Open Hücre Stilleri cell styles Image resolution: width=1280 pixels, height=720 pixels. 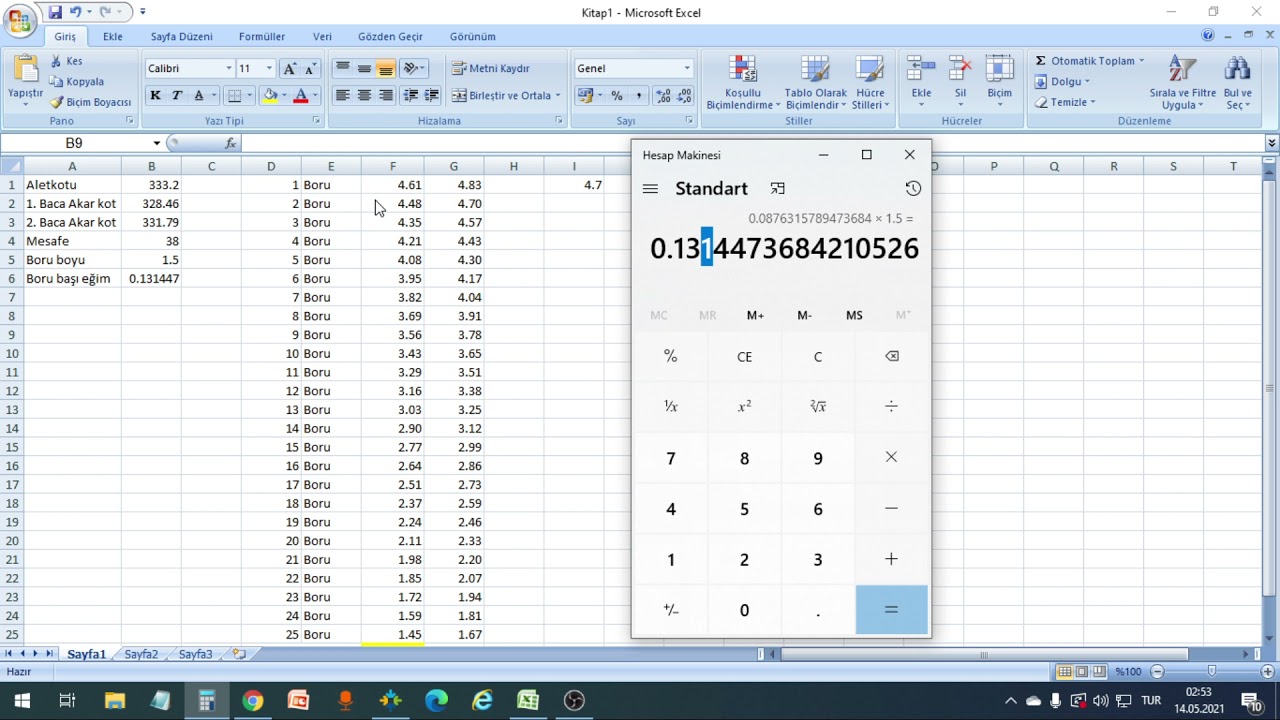click(x=870, y=82)
